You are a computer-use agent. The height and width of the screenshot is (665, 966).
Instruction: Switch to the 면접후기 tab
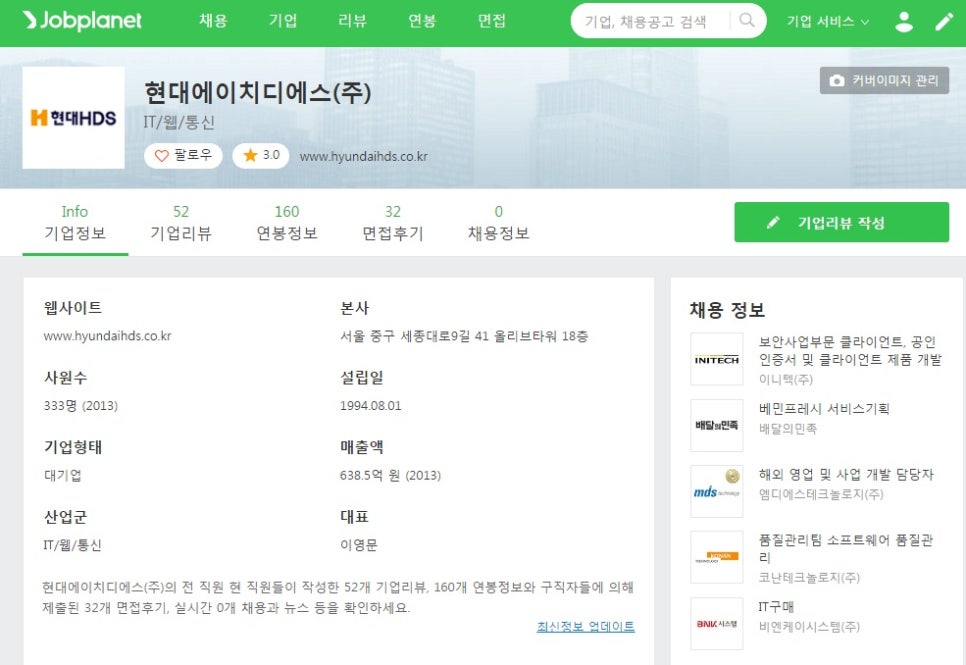point(393,223)
